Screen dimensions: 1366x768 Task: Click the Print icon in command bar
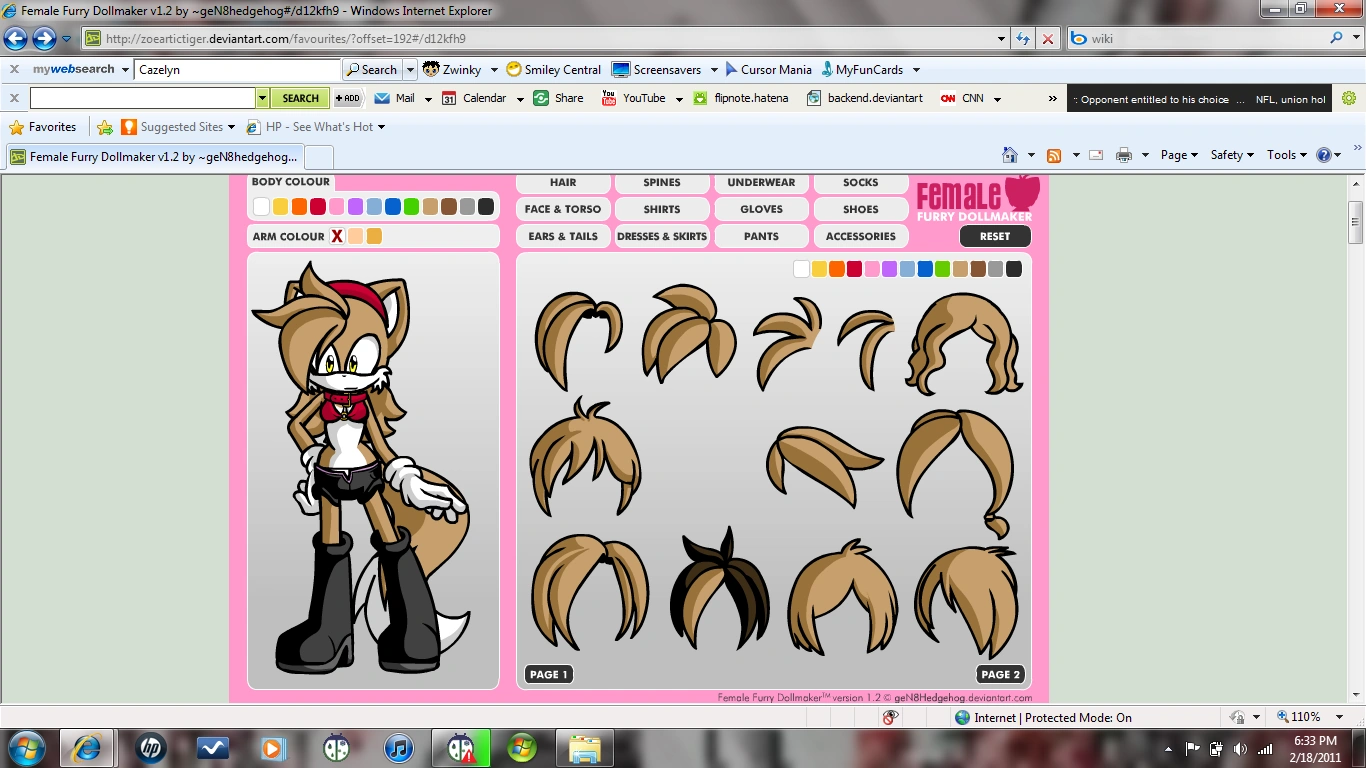click(x=1124, y=155)
